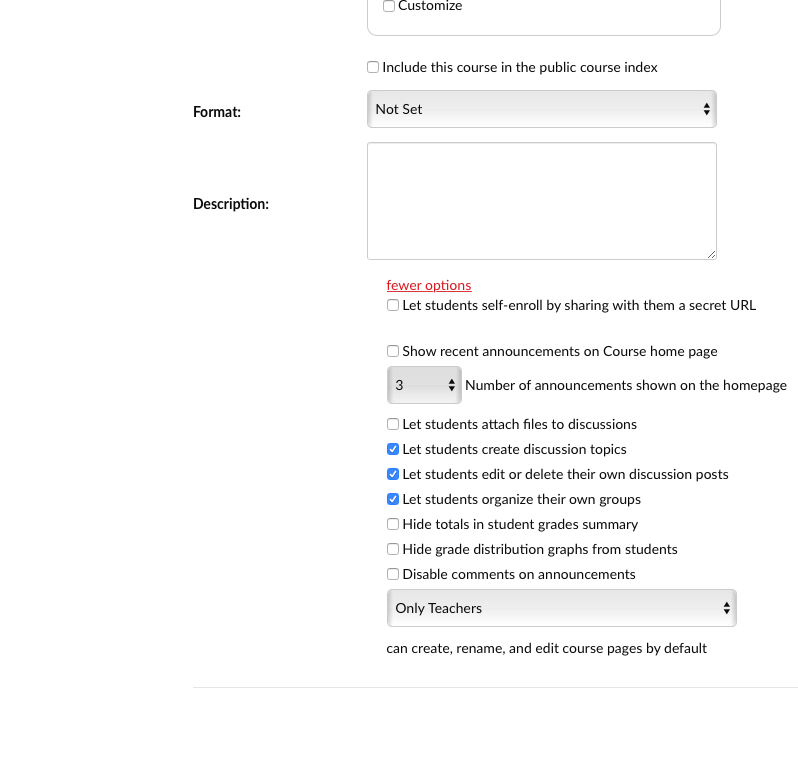This screenshot has height=758, width=798.
Task: Uncheck students edit or delete own posts
Action: coord(393,474)
